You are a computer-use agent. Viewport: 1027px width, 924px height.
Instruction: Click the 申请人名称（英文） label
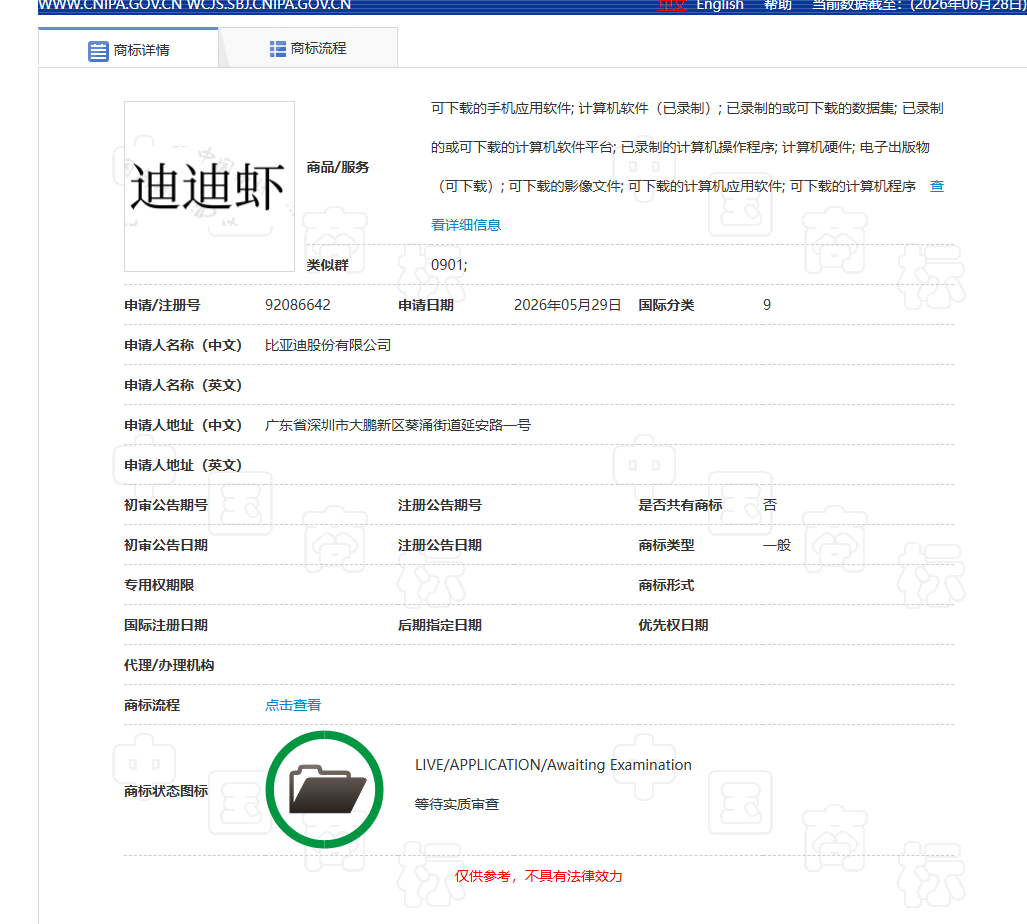coord(183,385)
